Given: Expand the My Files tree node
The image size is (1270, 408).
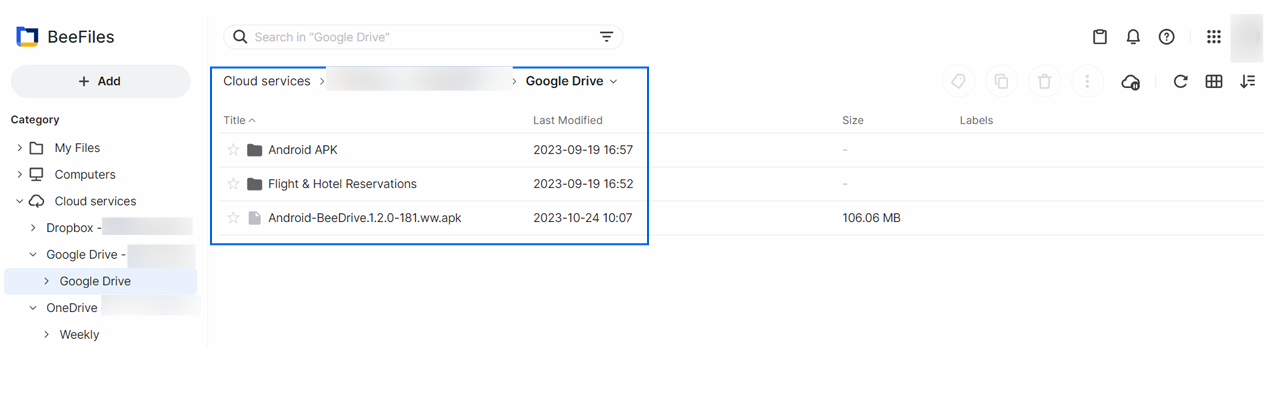Looking at the screenshot, I should (19, 148).
